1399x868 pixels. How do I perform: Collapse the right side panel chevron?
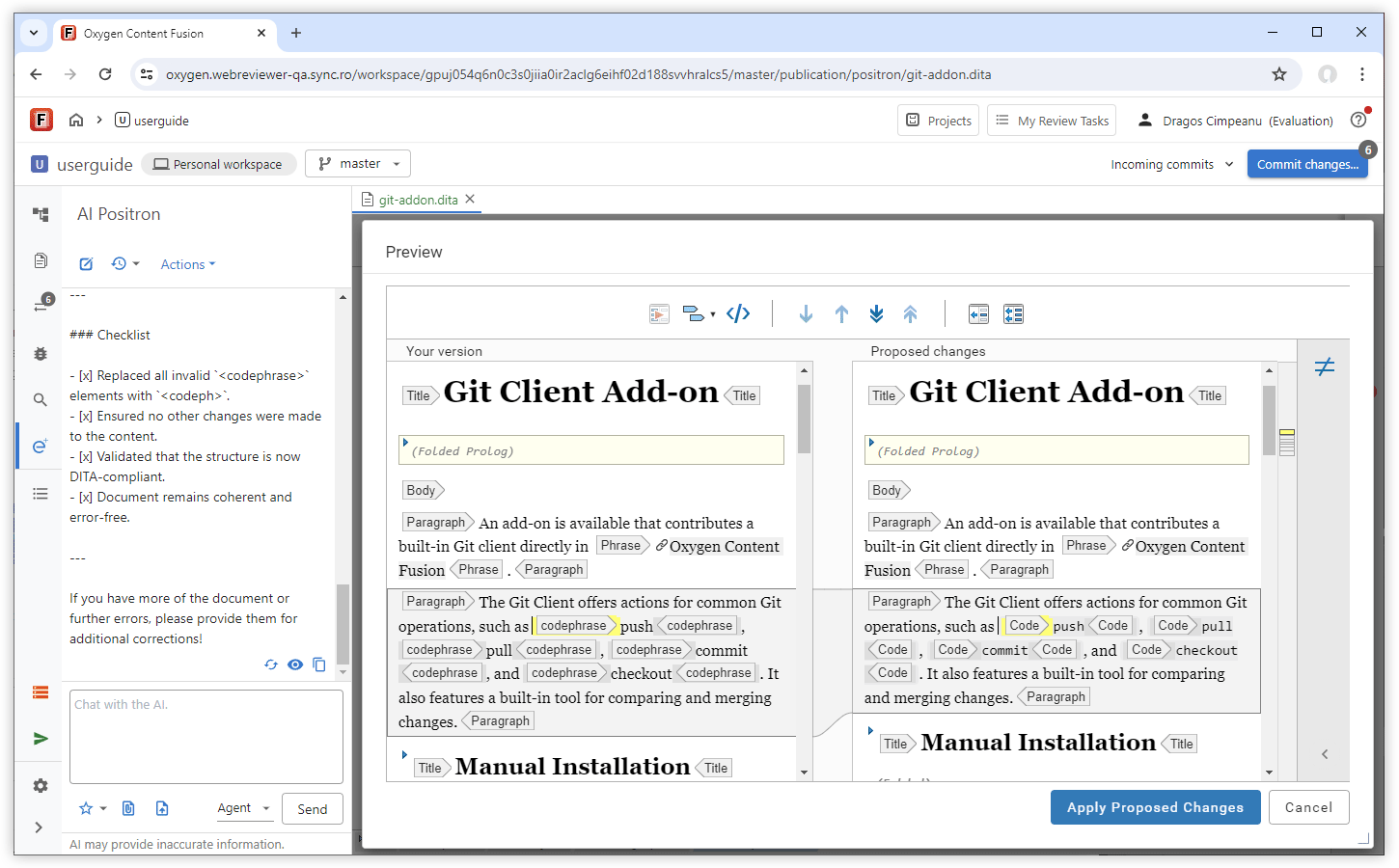1325,754
